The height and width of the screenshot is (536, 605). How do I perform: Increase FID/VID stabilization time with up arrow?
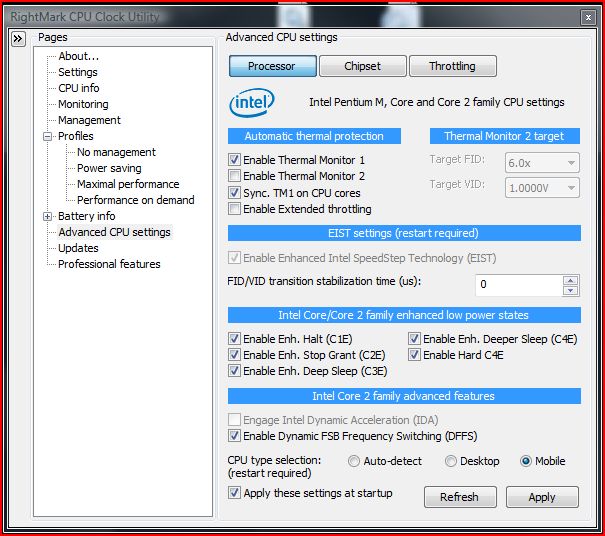click(571, 280)
